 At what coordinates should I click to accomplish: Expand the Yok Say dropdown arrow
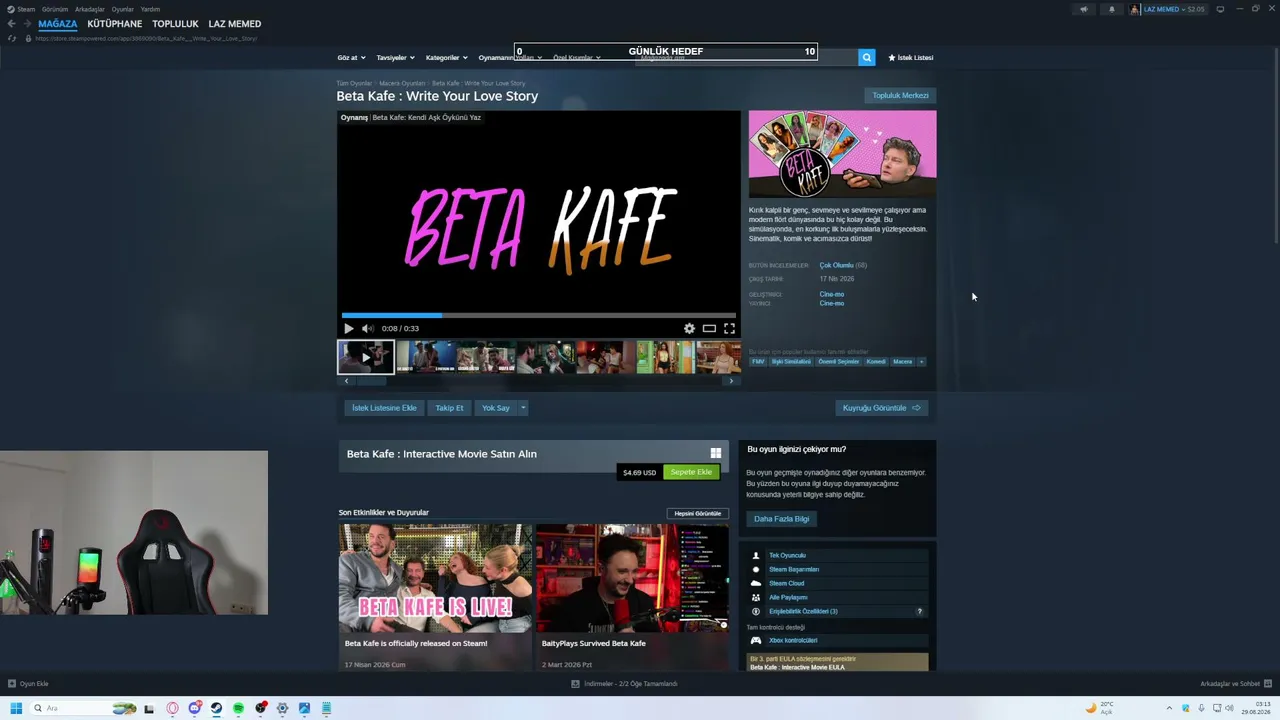523,408
